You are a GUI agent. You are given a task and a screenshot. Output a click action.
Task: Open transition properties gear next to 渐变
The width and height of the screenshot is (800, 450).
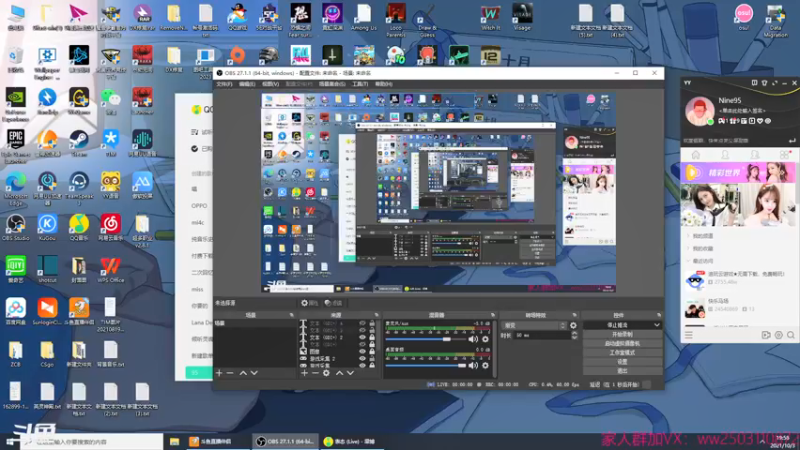tap(573, 326)
